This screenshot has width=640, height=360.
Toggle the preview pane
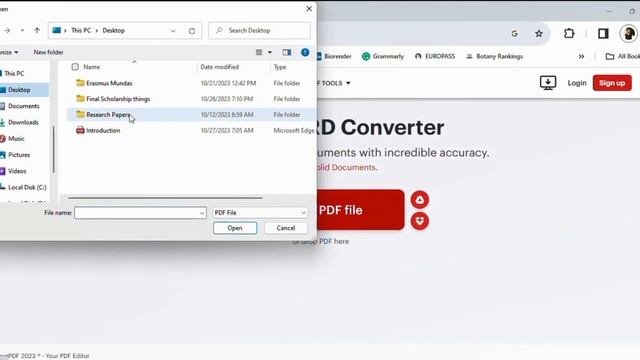[287, 52]
